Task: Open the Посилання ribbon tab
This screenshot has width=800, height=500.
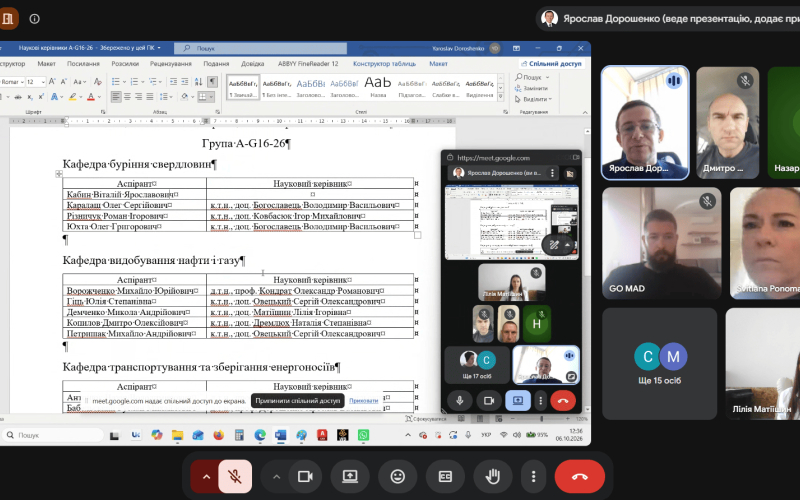Action: click(x=83, y=64)
